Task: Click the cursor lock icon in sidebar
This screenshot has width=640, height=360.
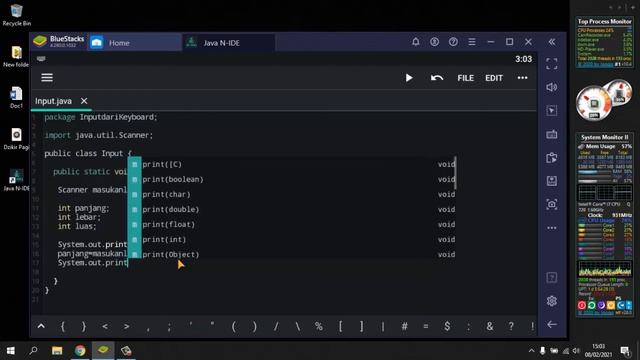Action: click(x=552, y=110)
